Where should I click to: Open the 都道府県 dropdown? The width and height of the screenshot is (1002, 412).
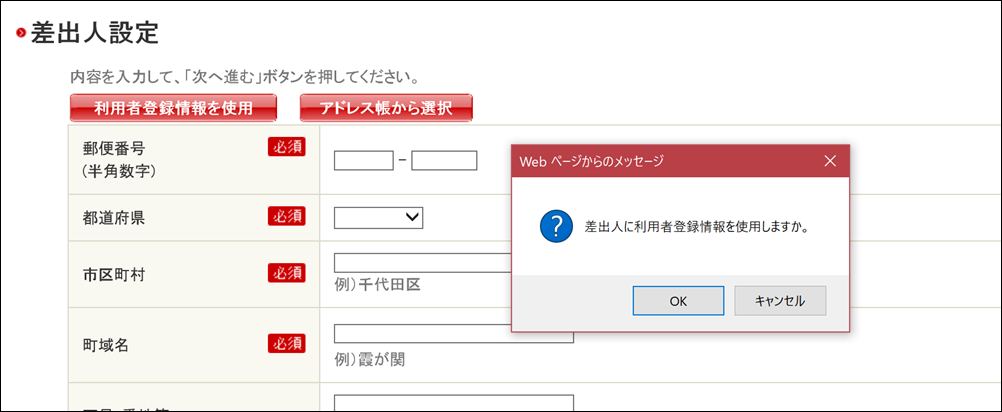(x=378, y=218)
